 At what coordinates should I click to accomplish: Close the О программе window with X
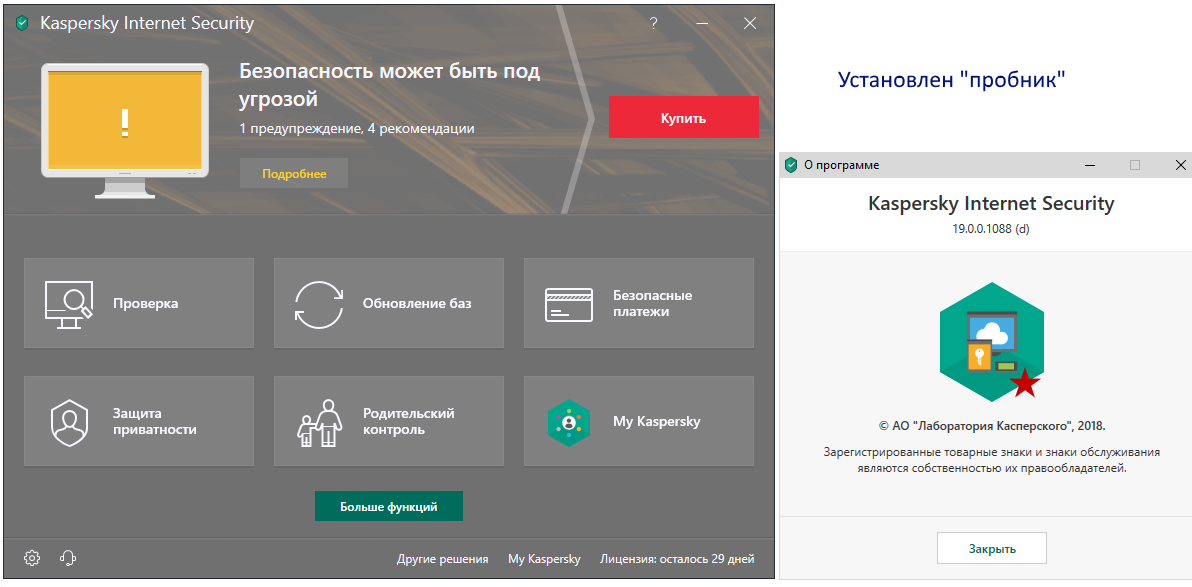tap(1181, 165)
